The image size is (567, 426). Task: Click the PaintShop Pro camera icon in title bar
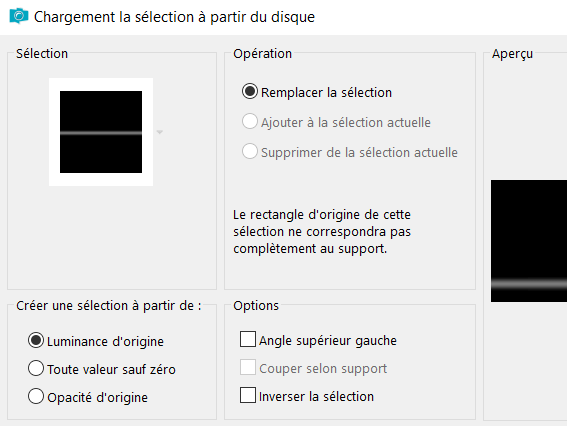click(18, 16)
